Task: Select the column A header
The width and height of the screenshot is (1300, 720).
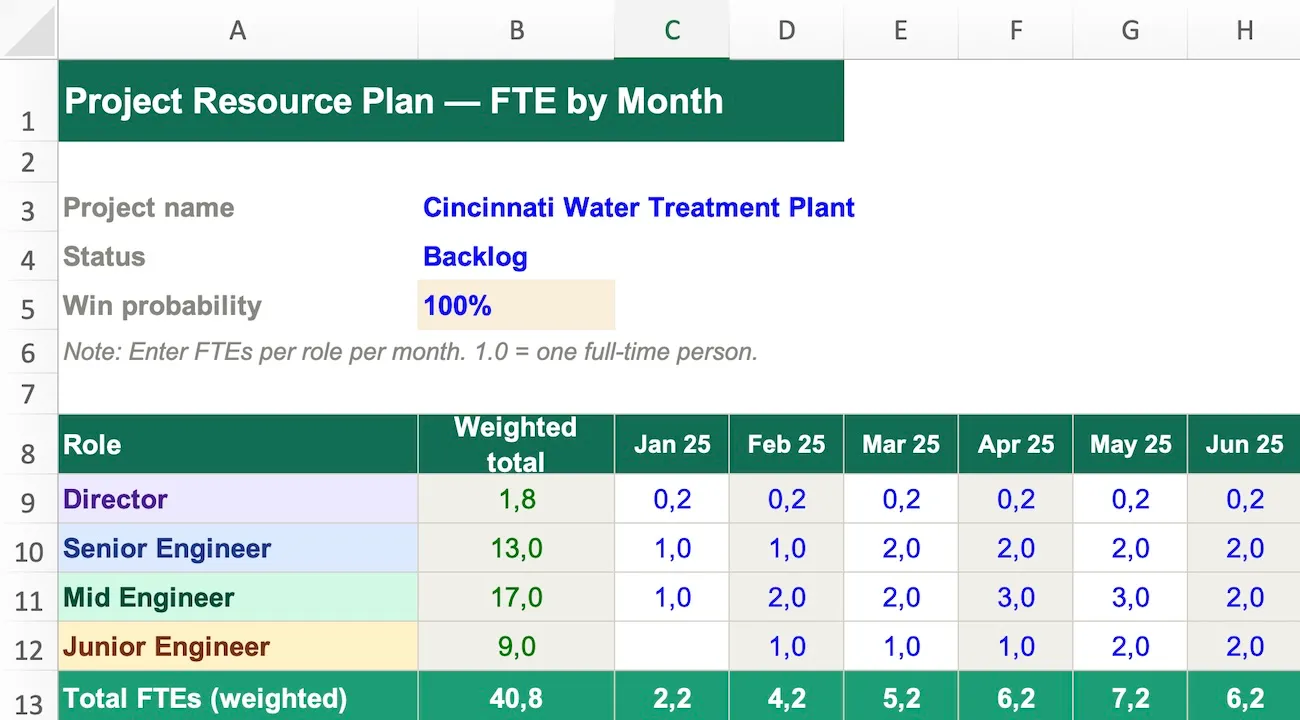Action: (237, 30)
